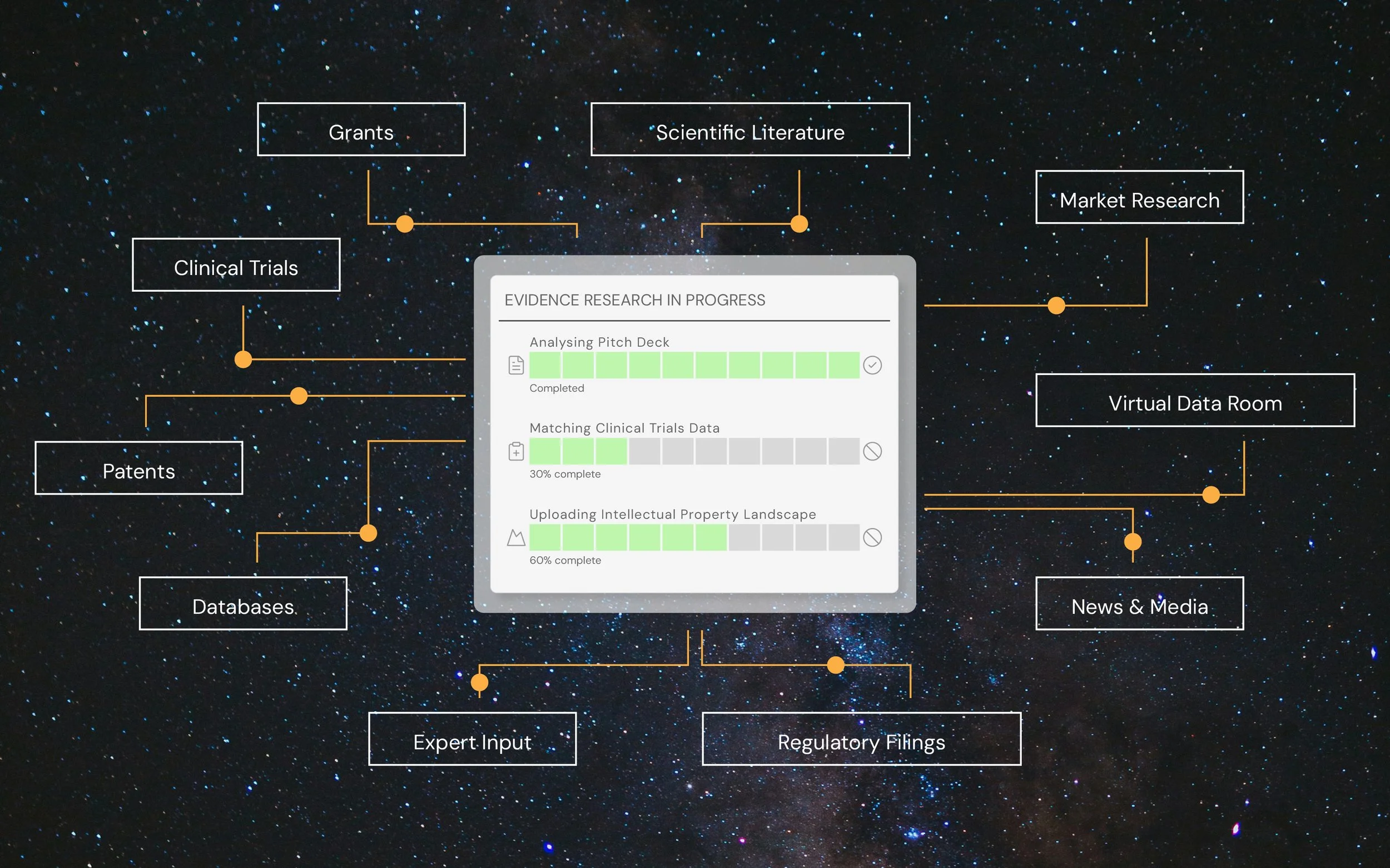Viewport: 1390px width, 868px height.
Task: Click the orange connector node below Scientific Literature
Action: pyautogui.click(x=799, y=224)
